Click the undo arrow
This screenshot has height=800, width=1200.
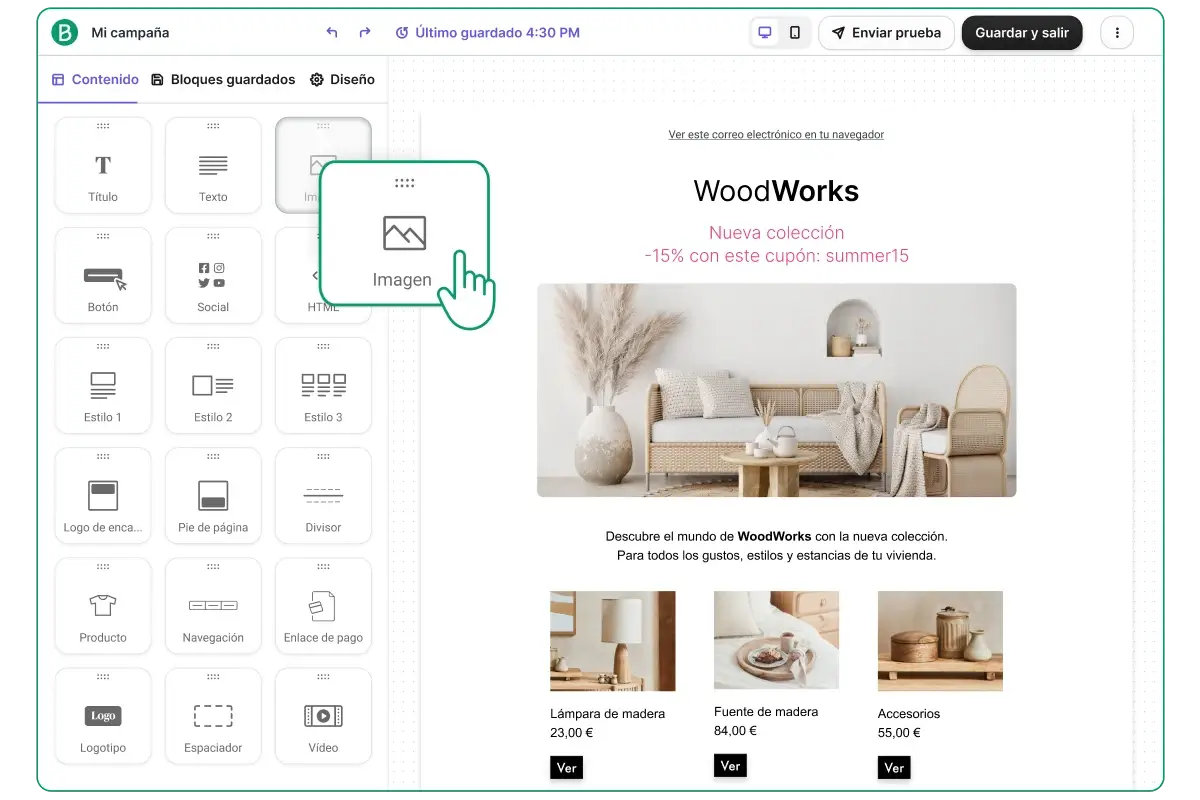point(332,33)
